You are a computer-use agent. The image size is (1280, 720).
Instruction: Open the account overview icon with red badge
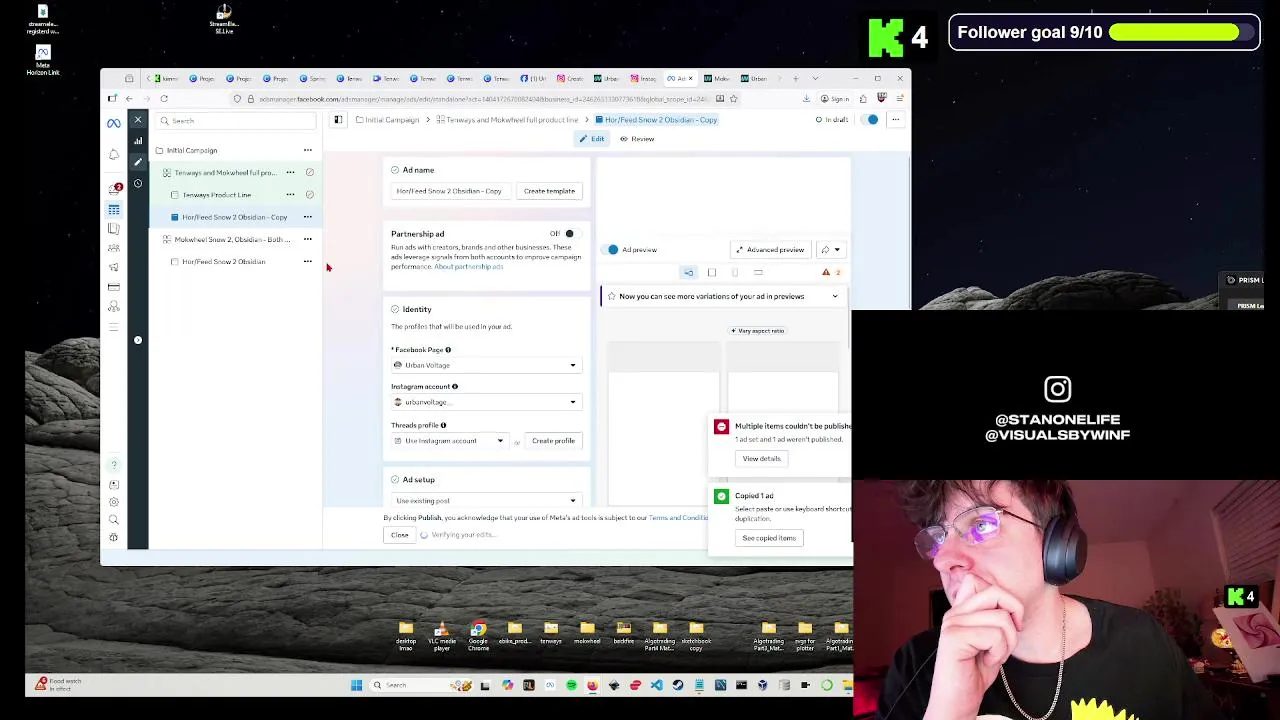pos(115,188)
